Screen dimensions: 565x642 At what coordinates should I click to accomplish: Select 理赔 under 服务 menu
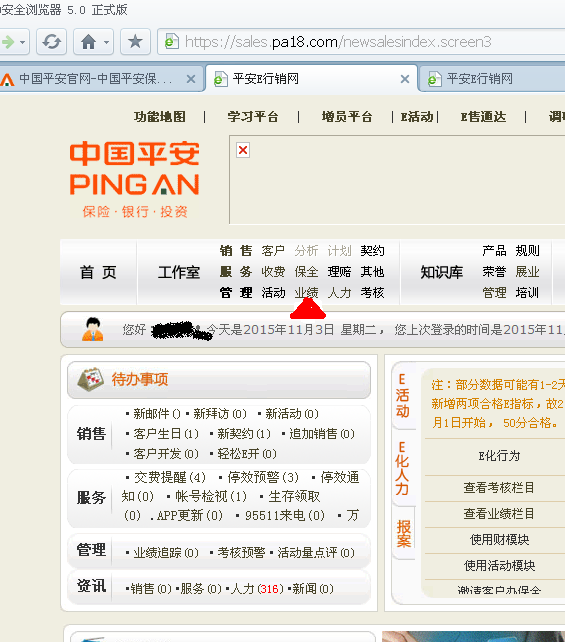[339, 271]
